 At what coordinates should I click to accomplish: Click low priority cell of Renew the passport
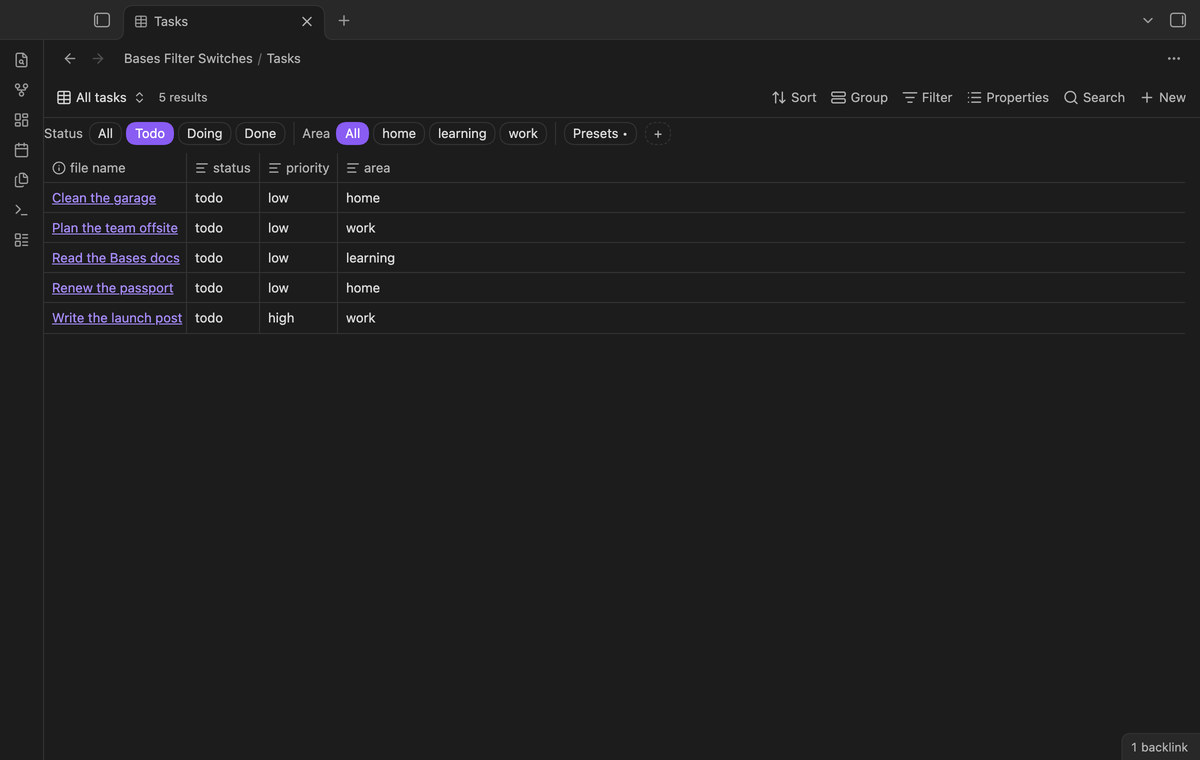(x=298, y=288)
